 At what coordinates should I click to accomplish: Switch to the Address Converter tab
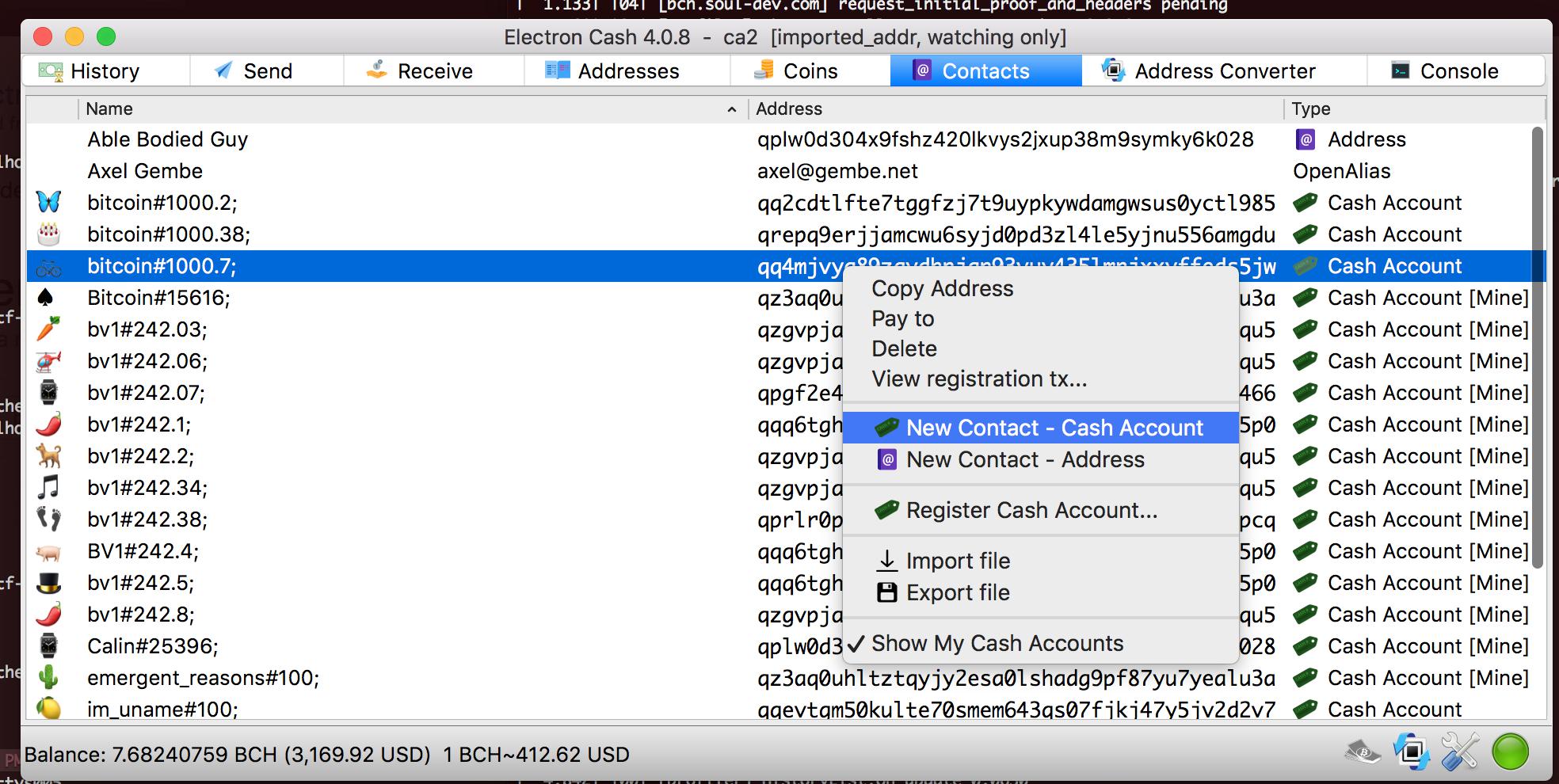pos(1225,71)
